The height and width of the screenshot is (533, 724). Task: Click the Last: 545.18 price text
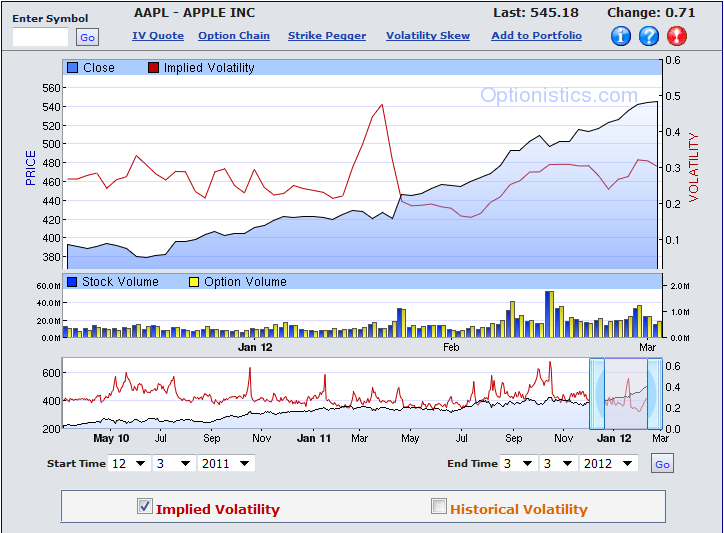pos(536,13)
